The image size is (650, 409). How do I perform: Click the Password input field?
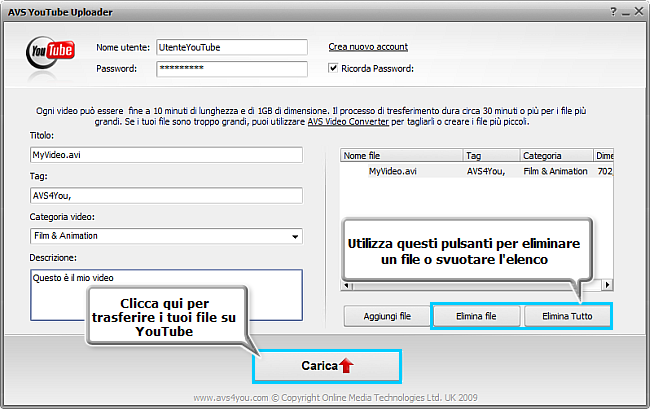[232, 69]
